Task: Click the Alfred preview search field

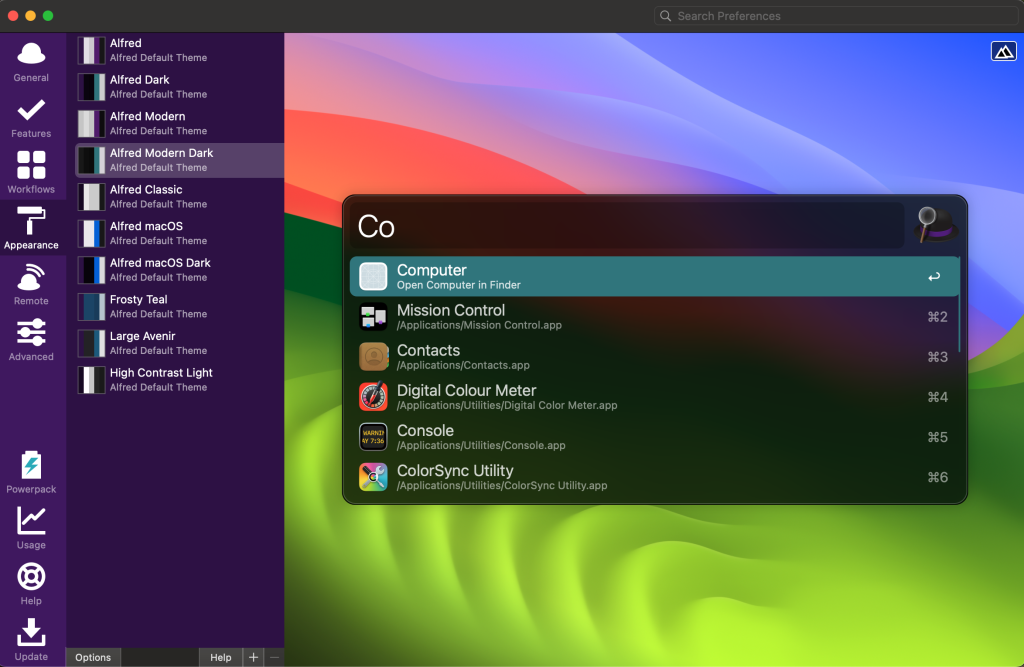Action: (x=627, y=225)
